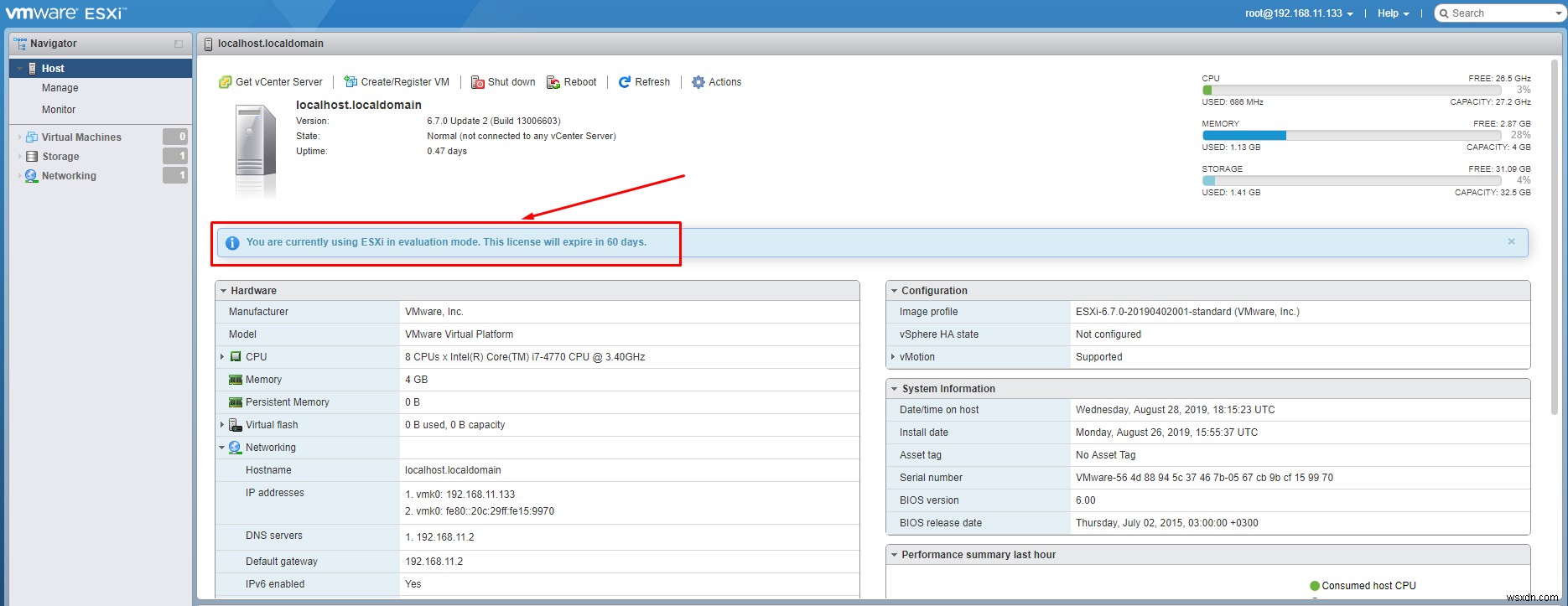Screen dimensions: 1568x606
Task: Click the Storage usage bar
Action: click(1353, 181)
